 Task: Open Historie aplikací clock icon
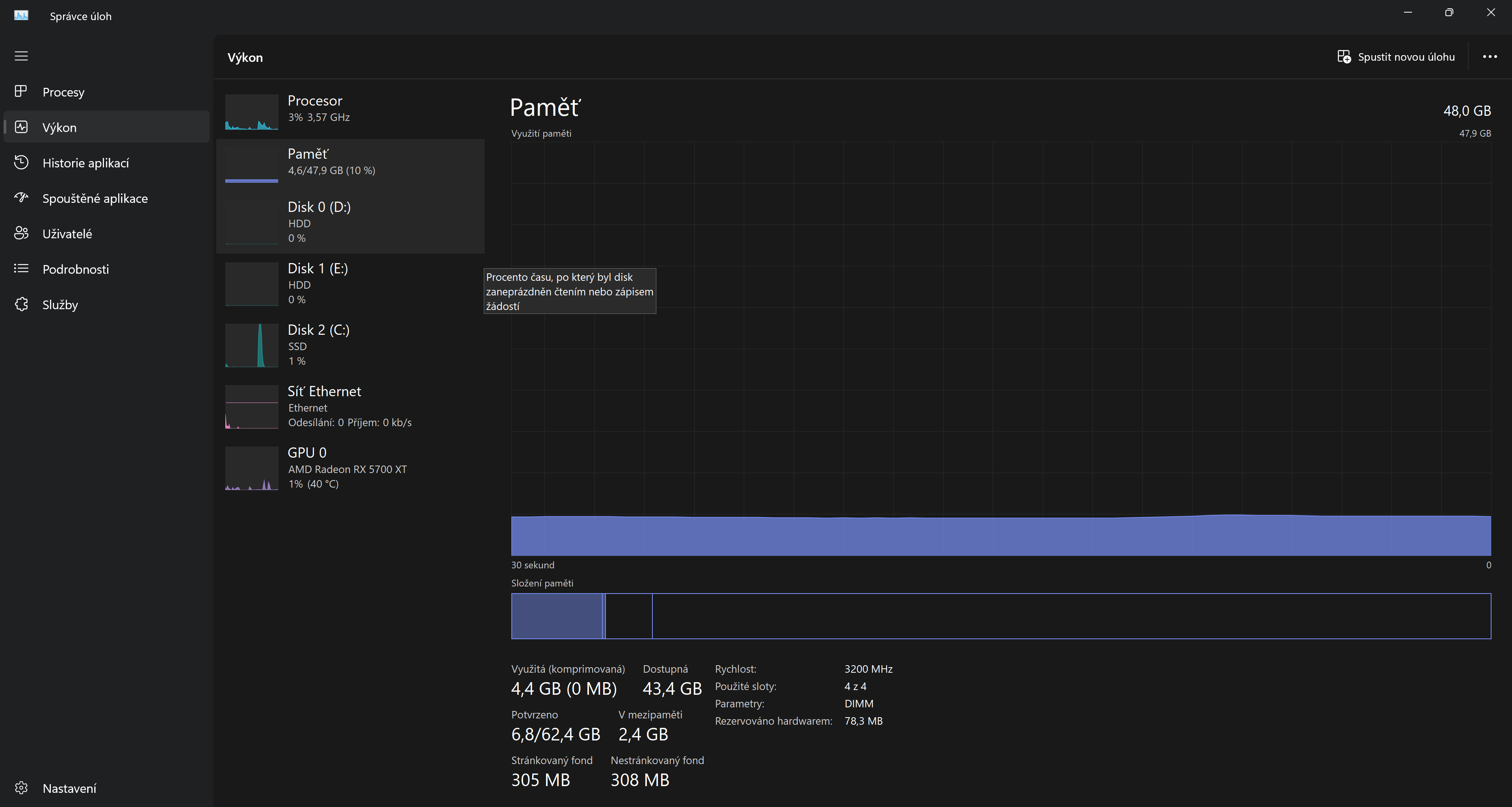[x=21, y=163]
